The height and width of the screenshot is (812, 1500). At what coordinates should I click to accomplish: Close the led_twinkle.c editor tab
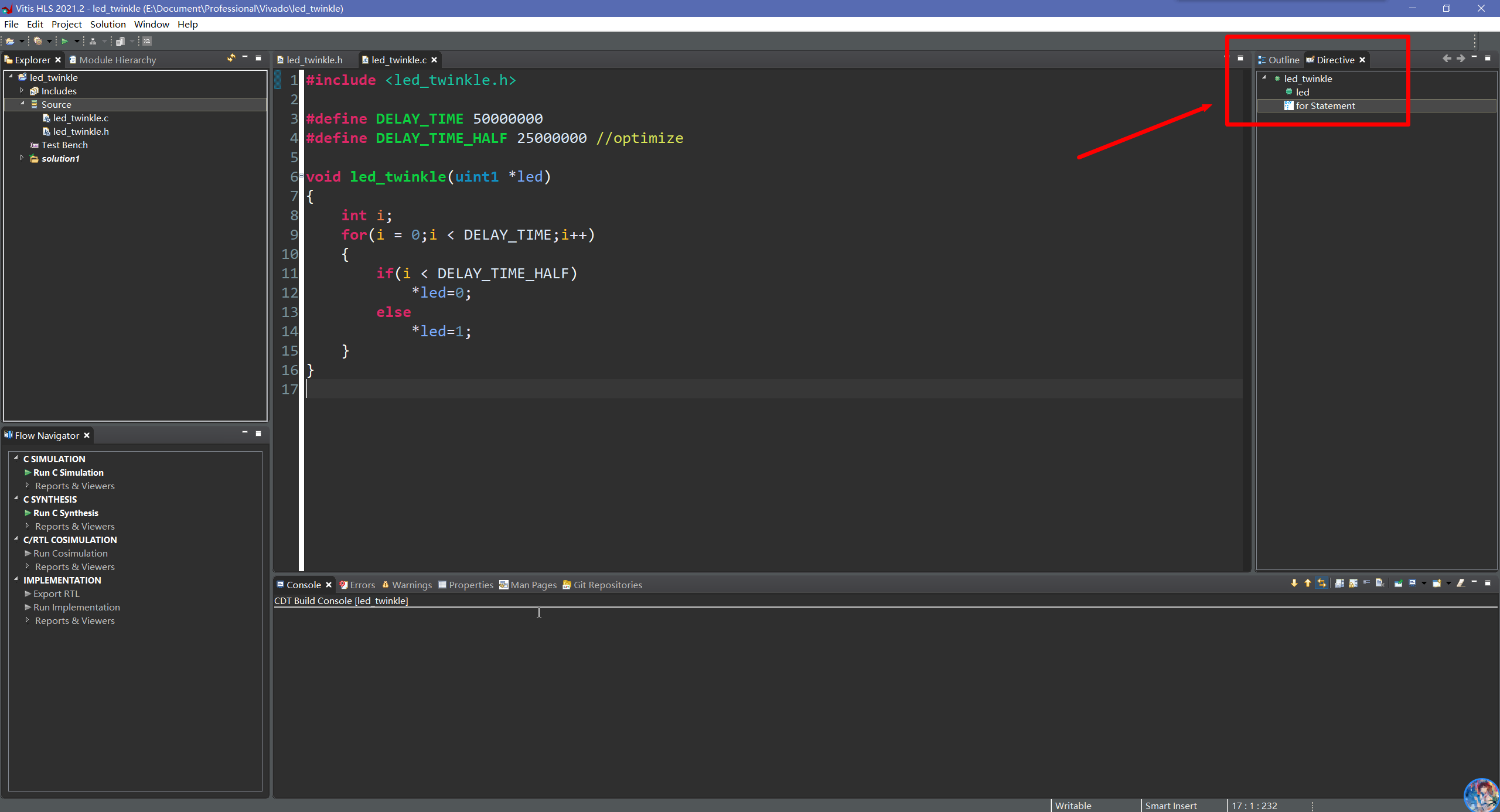(434, 60)
